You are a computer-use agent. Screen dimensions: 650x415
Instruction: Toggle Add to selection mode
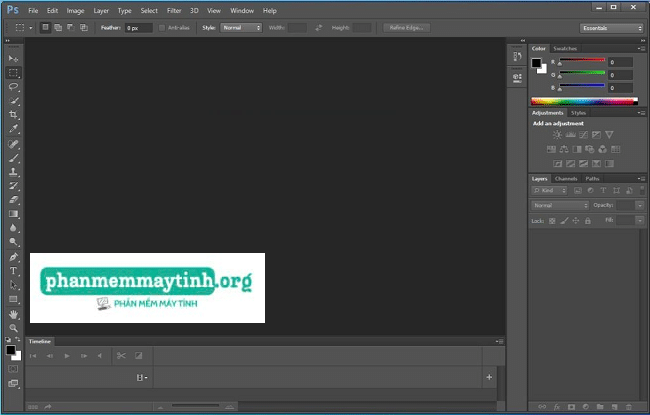pyautogui.click(x=59, y=28)
